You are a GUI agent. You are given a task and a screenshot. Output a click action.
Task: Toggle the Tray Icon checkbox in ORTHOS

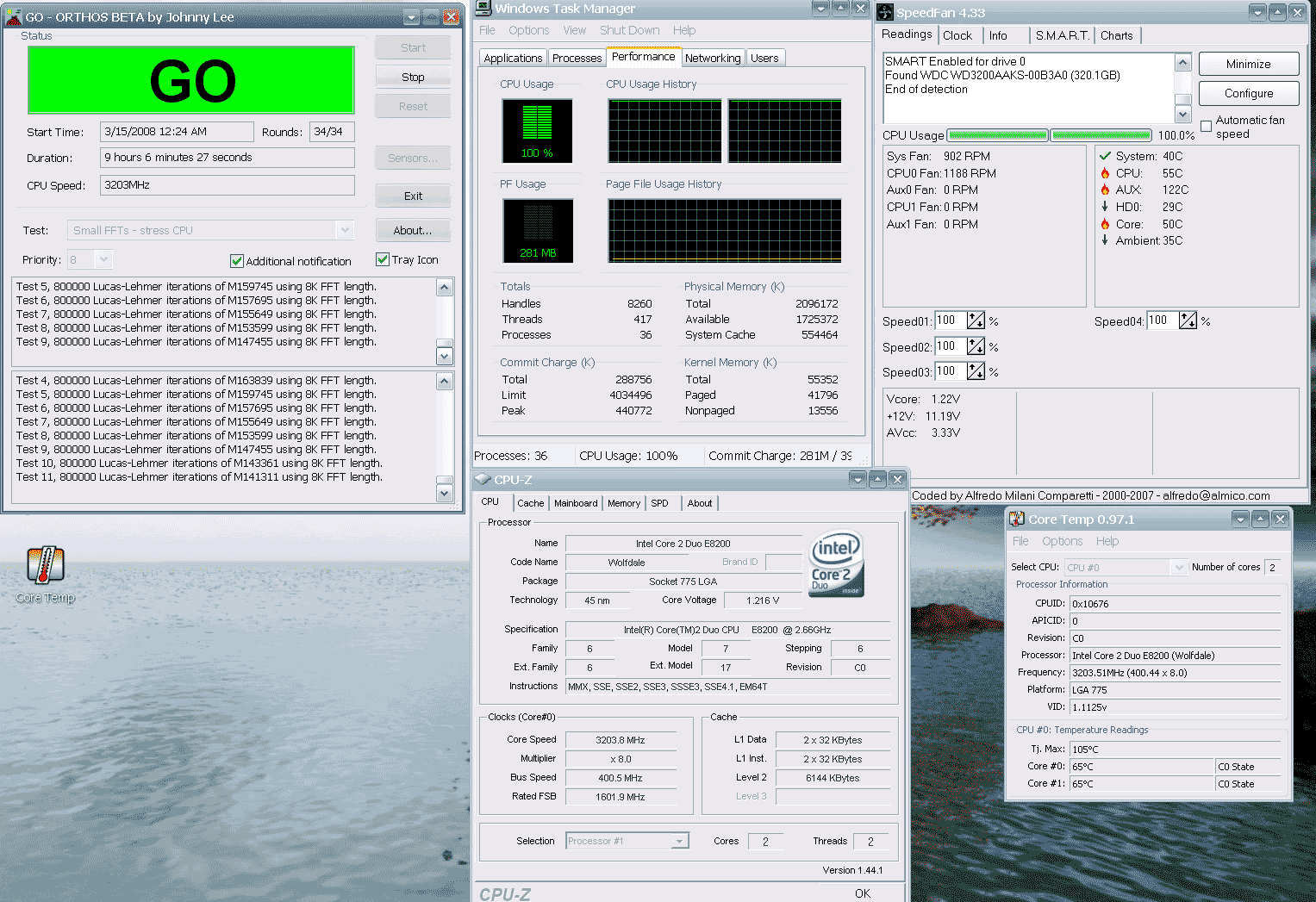coord(383,259)
